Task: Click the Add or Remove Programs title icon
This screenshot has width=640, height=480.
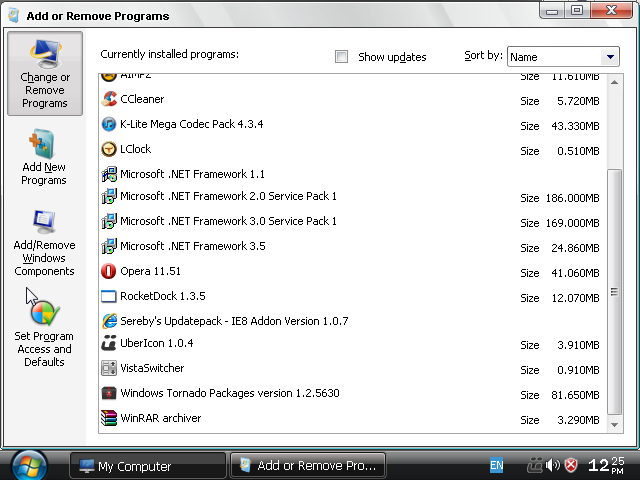Action: (x=14, y=16)
